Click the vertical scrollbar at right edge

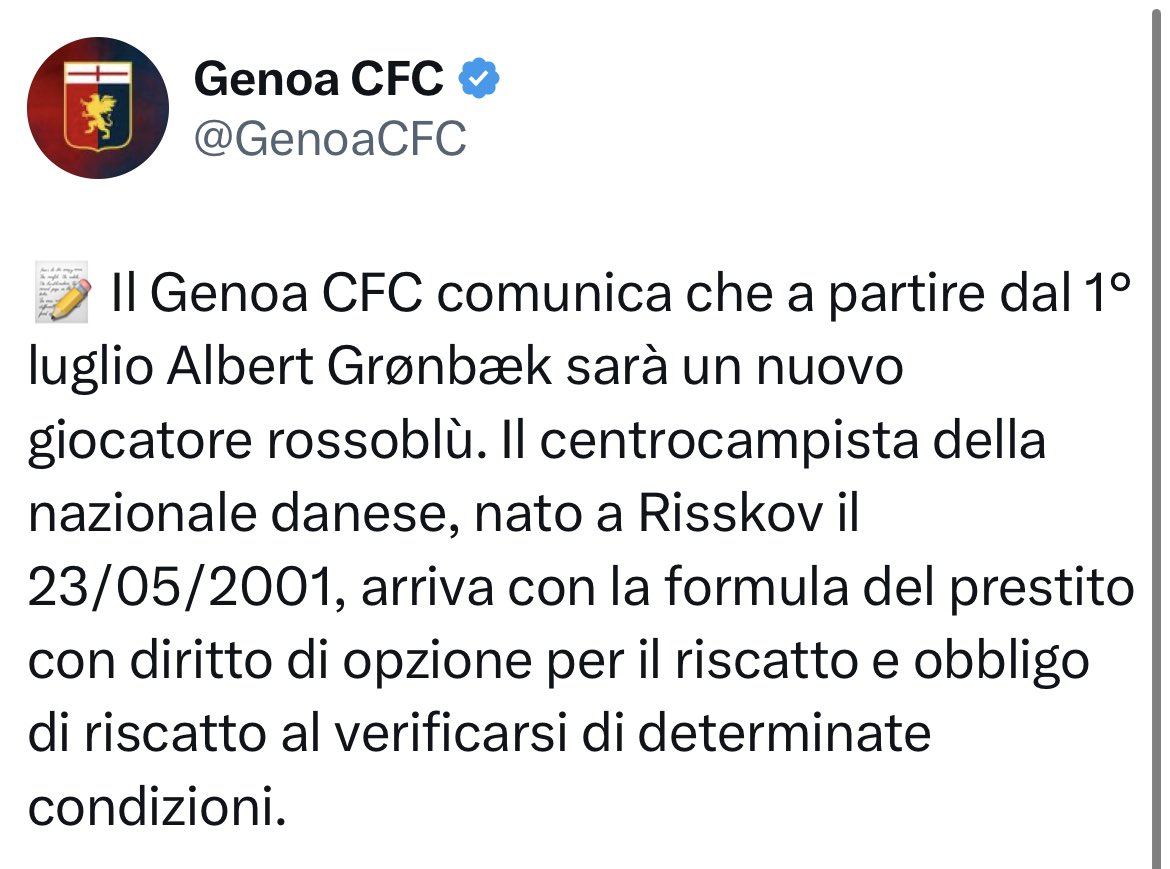coord(1155,434)
